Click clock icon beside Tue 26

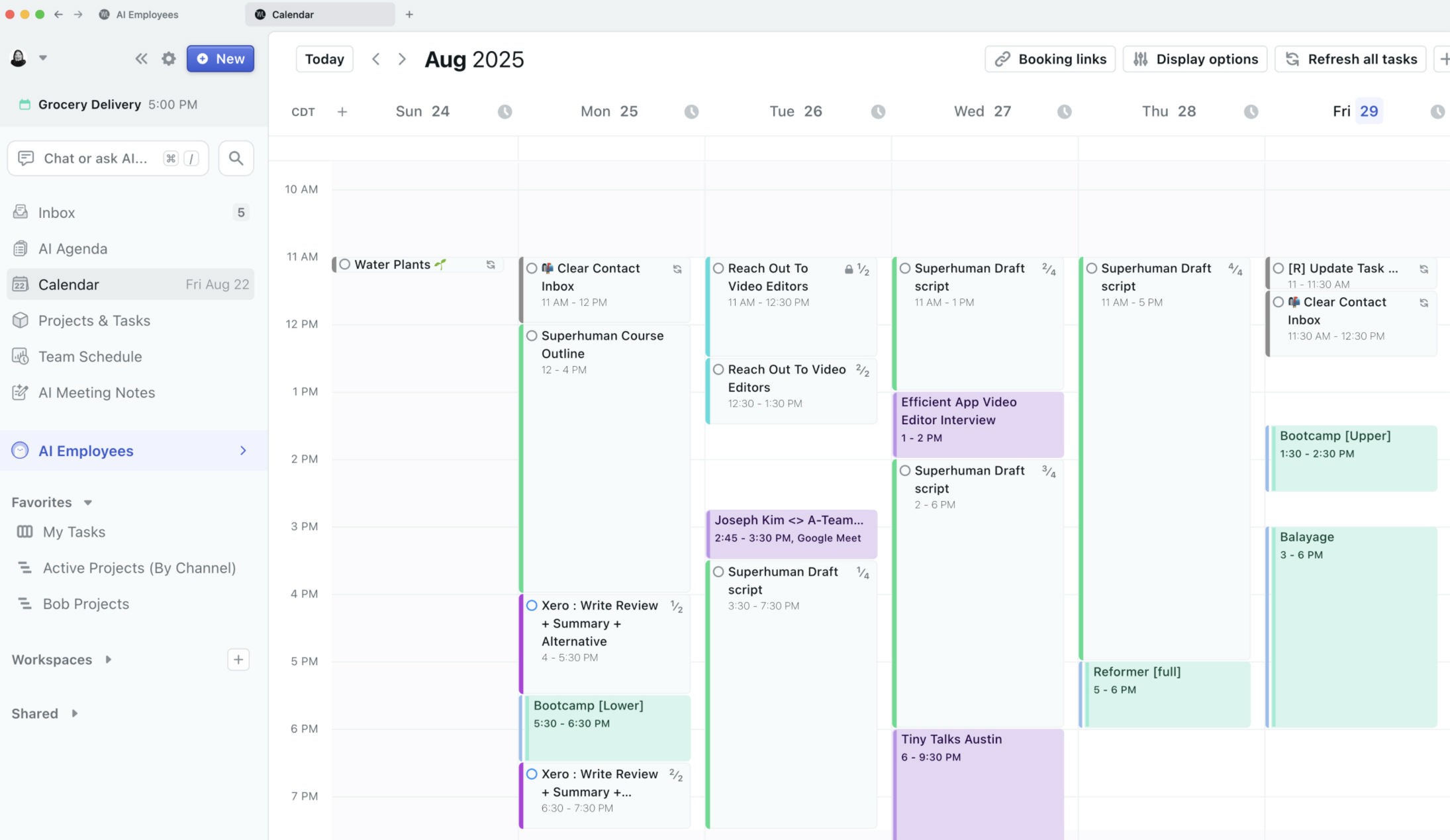click(878, 112)
